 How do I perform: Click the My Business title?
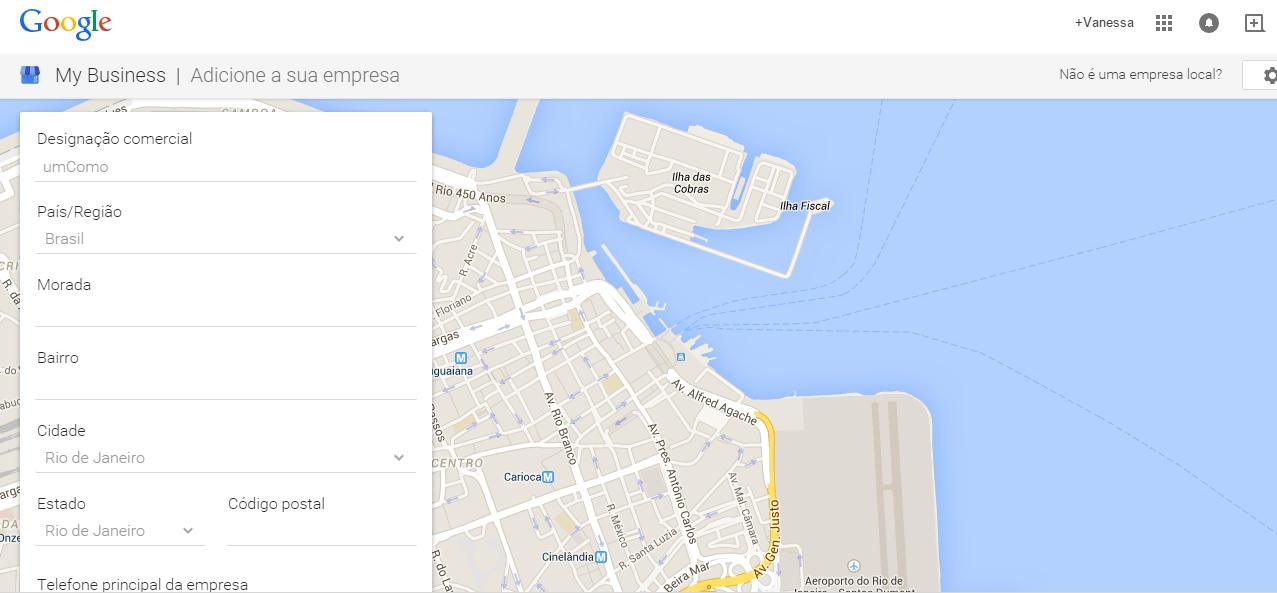click(x=110, y=75)
